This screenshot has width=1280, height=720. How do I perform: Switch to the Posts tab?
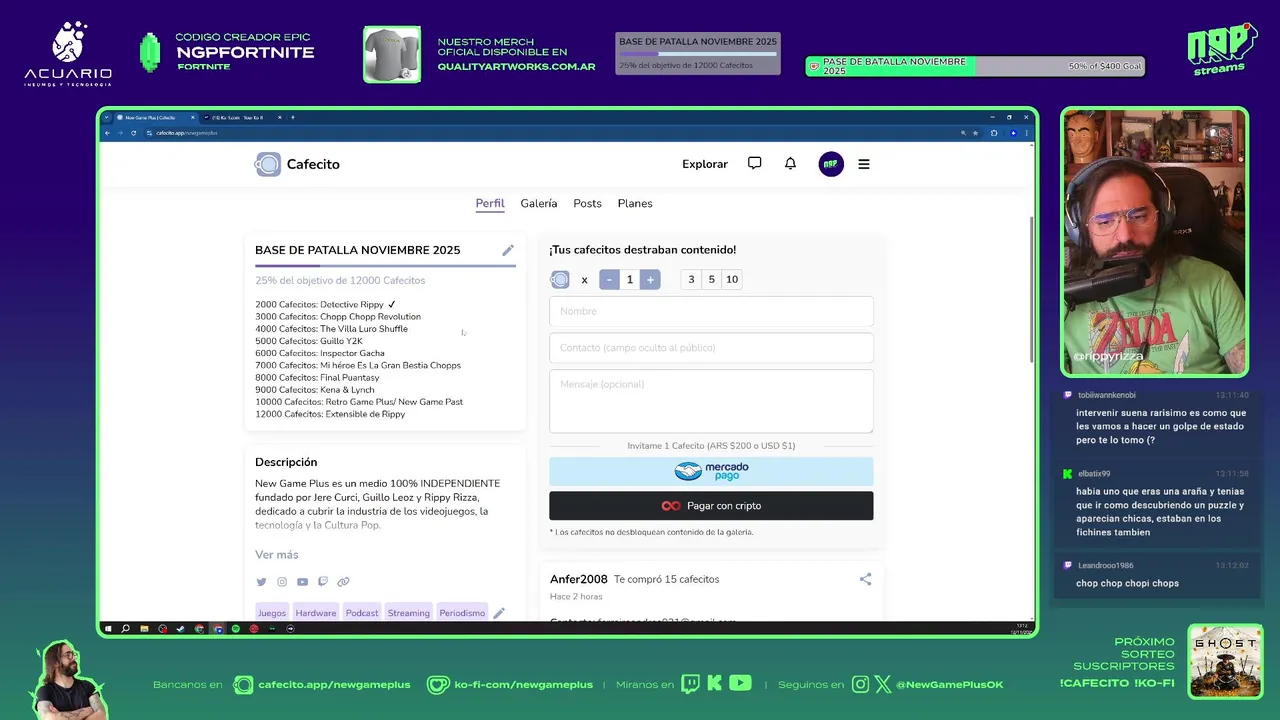click(587, 203)
